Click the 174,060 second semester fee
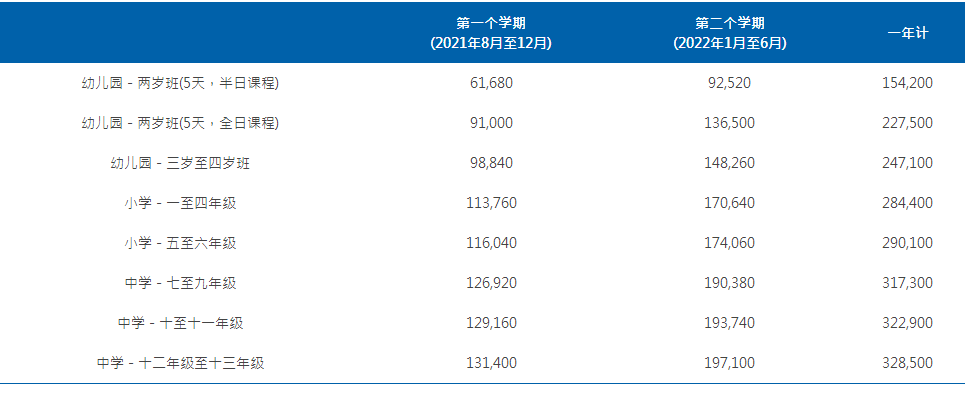The height and width of the screenshot is (397, 965). [x=729, y=243]
